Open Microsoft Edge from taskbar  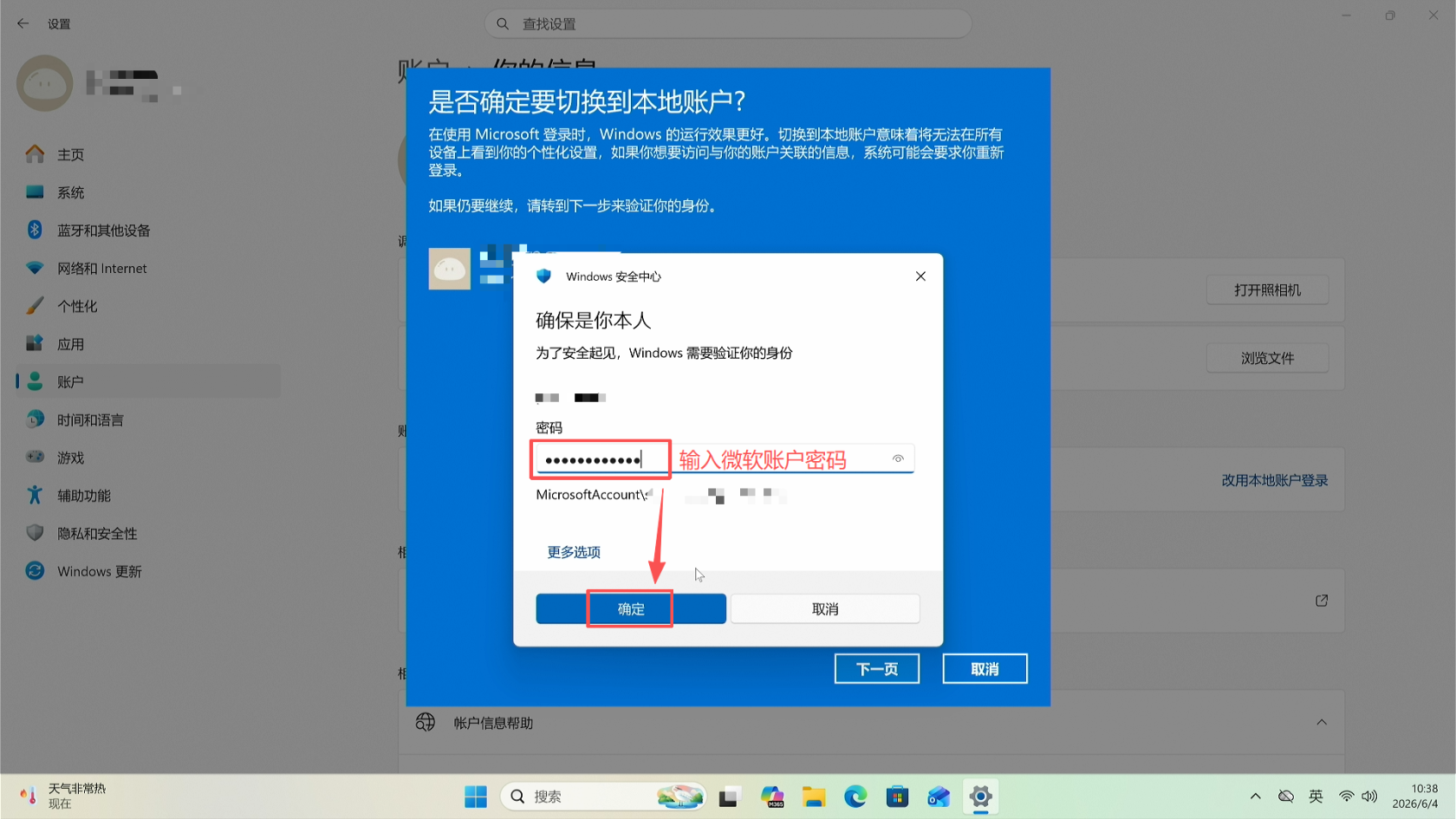tap(855, 796)
